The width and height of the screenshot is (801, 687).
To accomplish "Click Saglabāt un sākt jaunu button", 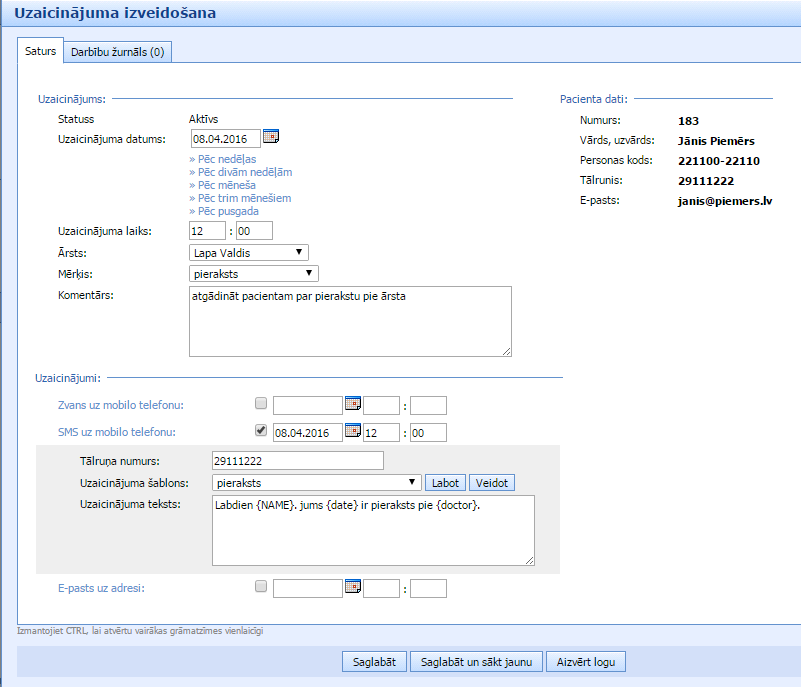I will [476, 661].
